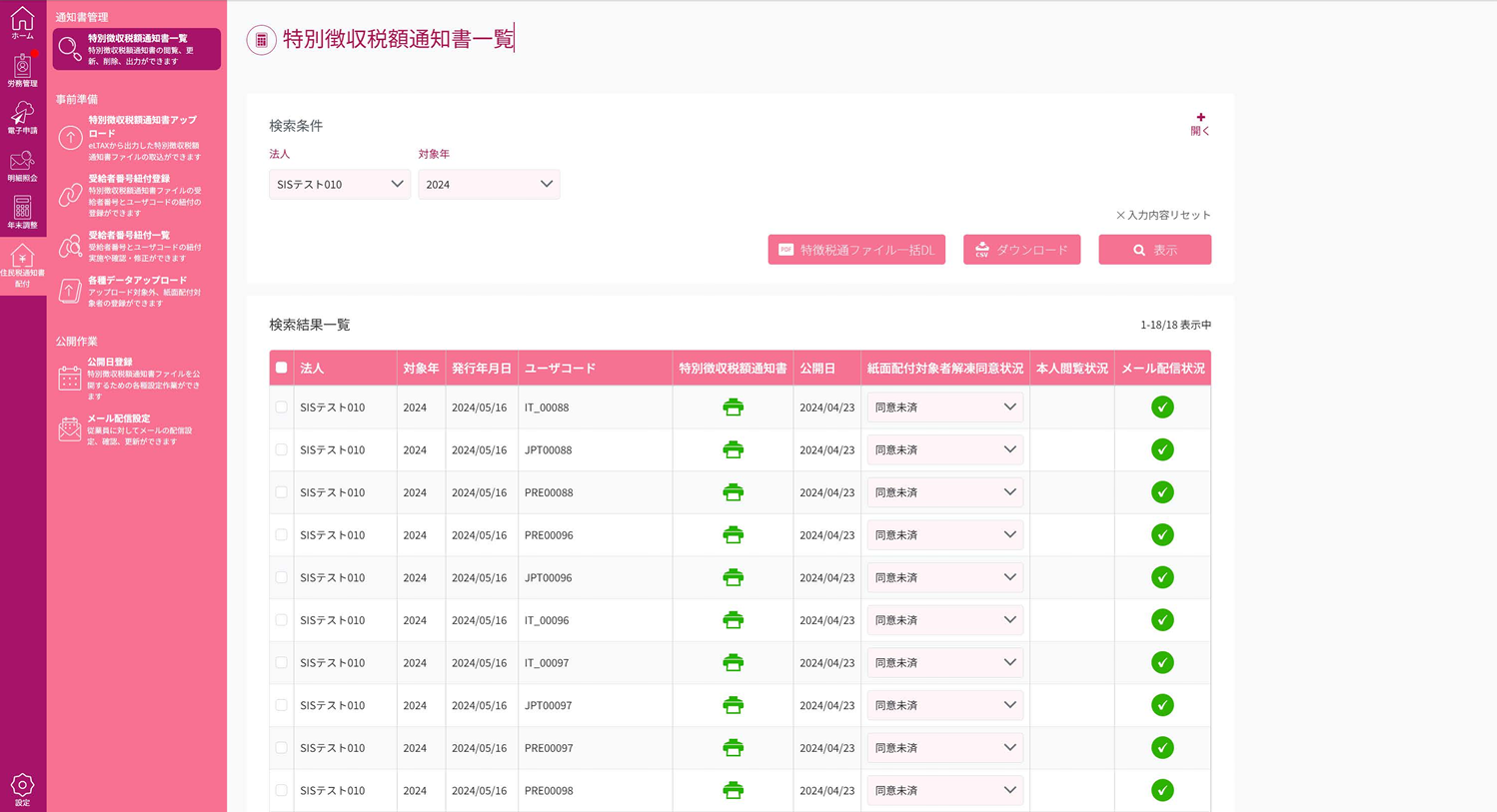Open 年末調整 calculator icon
1497x812 pixels.
(x=22, y=212)
